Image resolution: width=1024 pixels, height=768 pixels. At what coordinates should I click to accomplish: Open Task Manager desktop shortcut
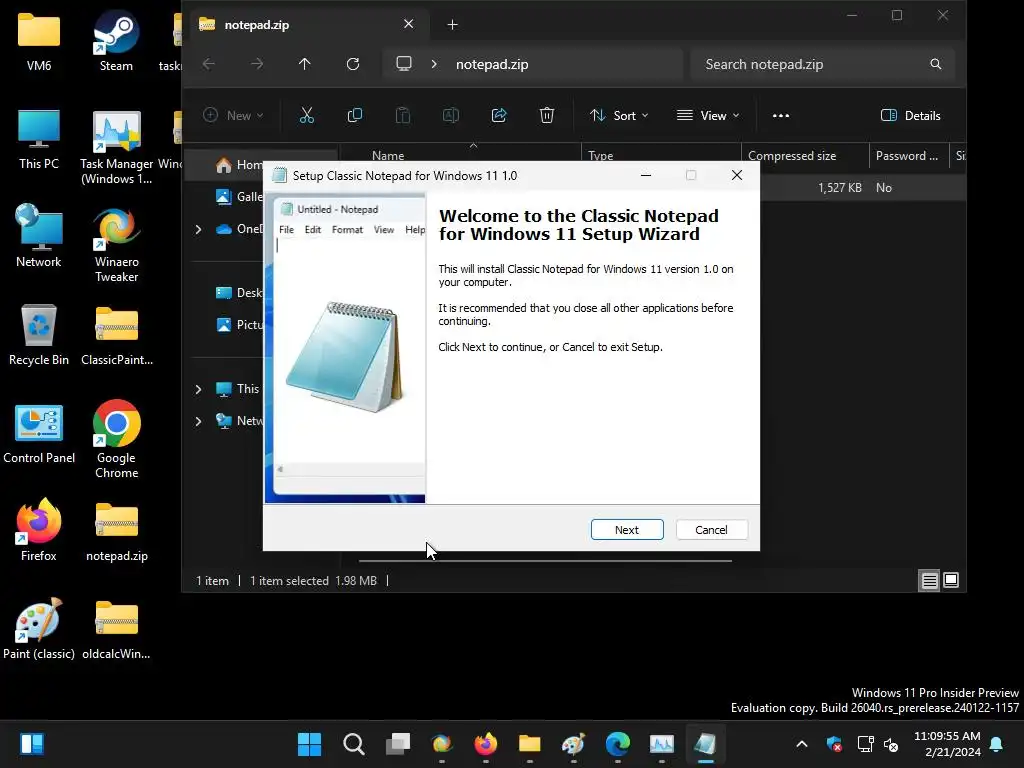click(x=116, y=147)
